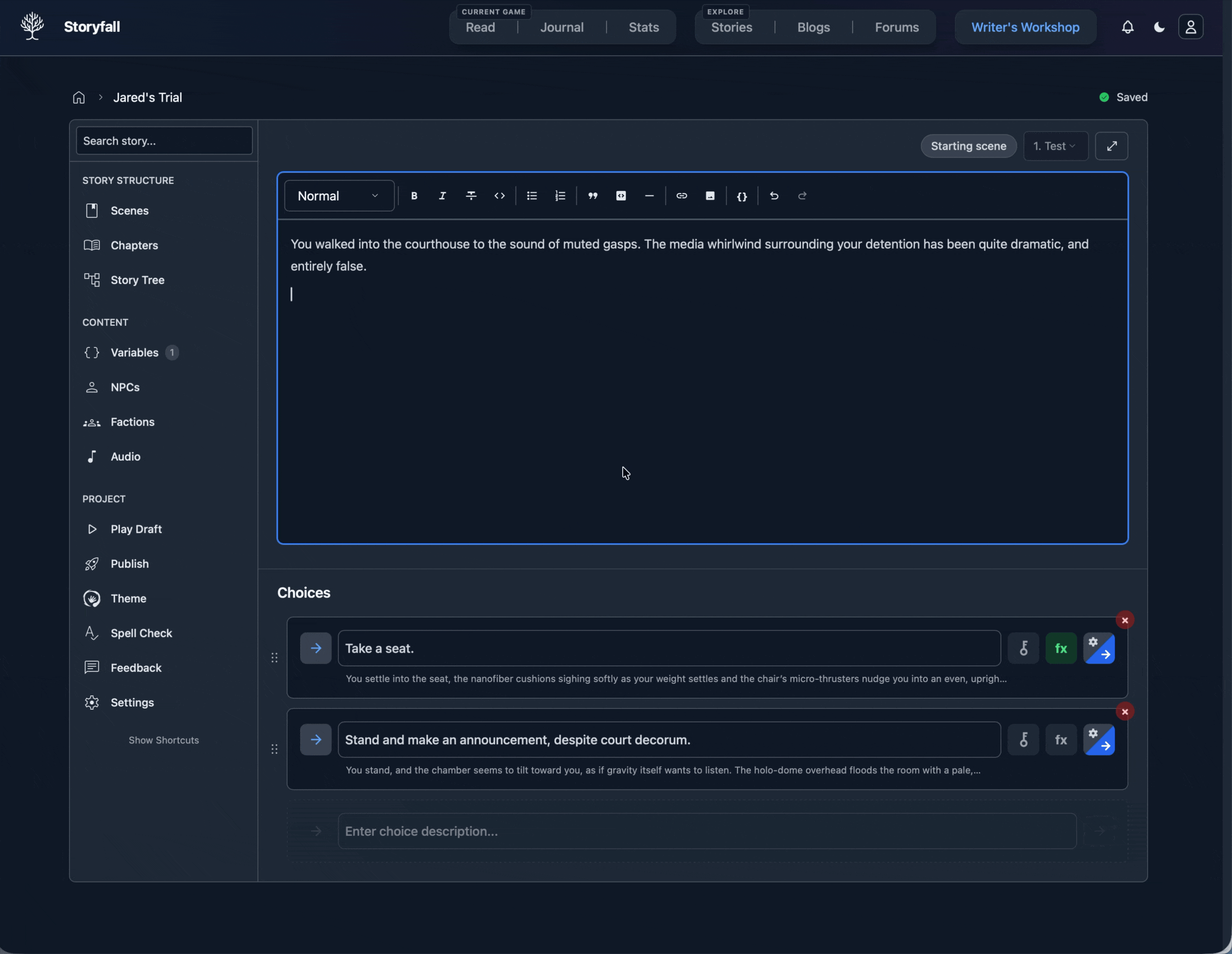Image resolution: width=1232 pixels, height=954 pixels.
Task: Toggle dark mode moon icon
Action: pos(1159,27)
